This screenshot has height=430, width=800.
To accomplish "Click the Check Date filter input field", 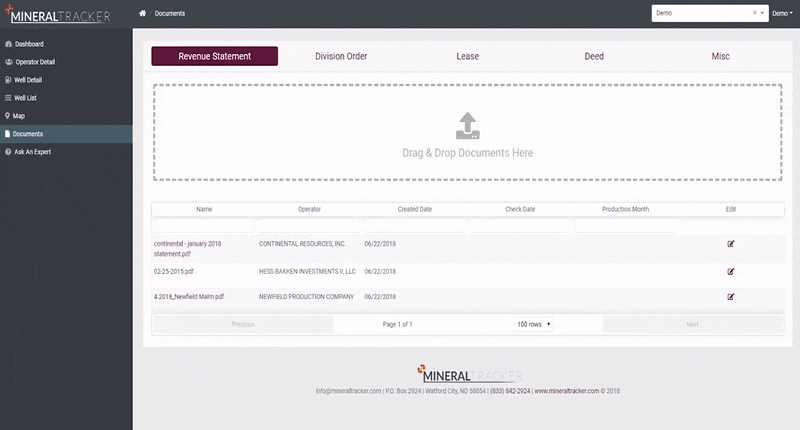I will [520, 225].
